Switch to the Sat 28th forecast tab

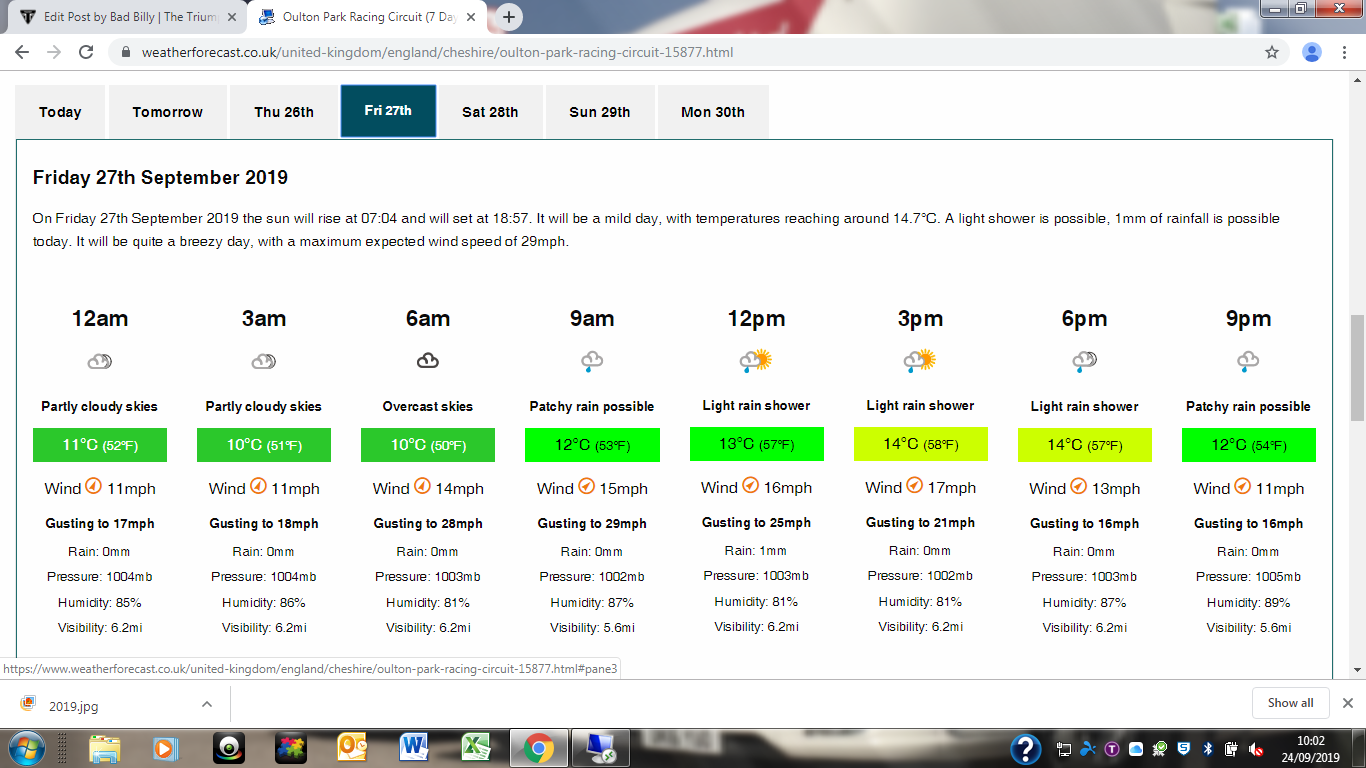(x=490, y=112)
